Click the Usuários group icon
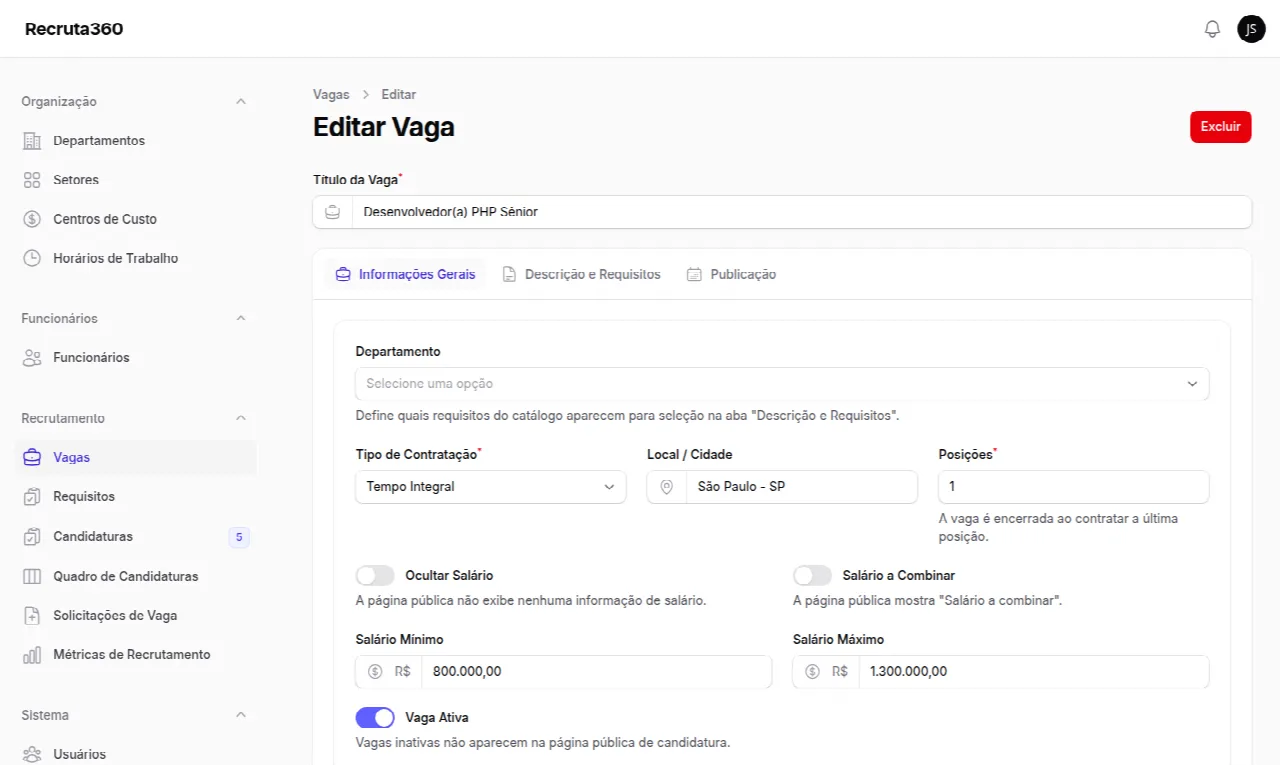Screen dimensions: 1280x765 tap(32, 755)
